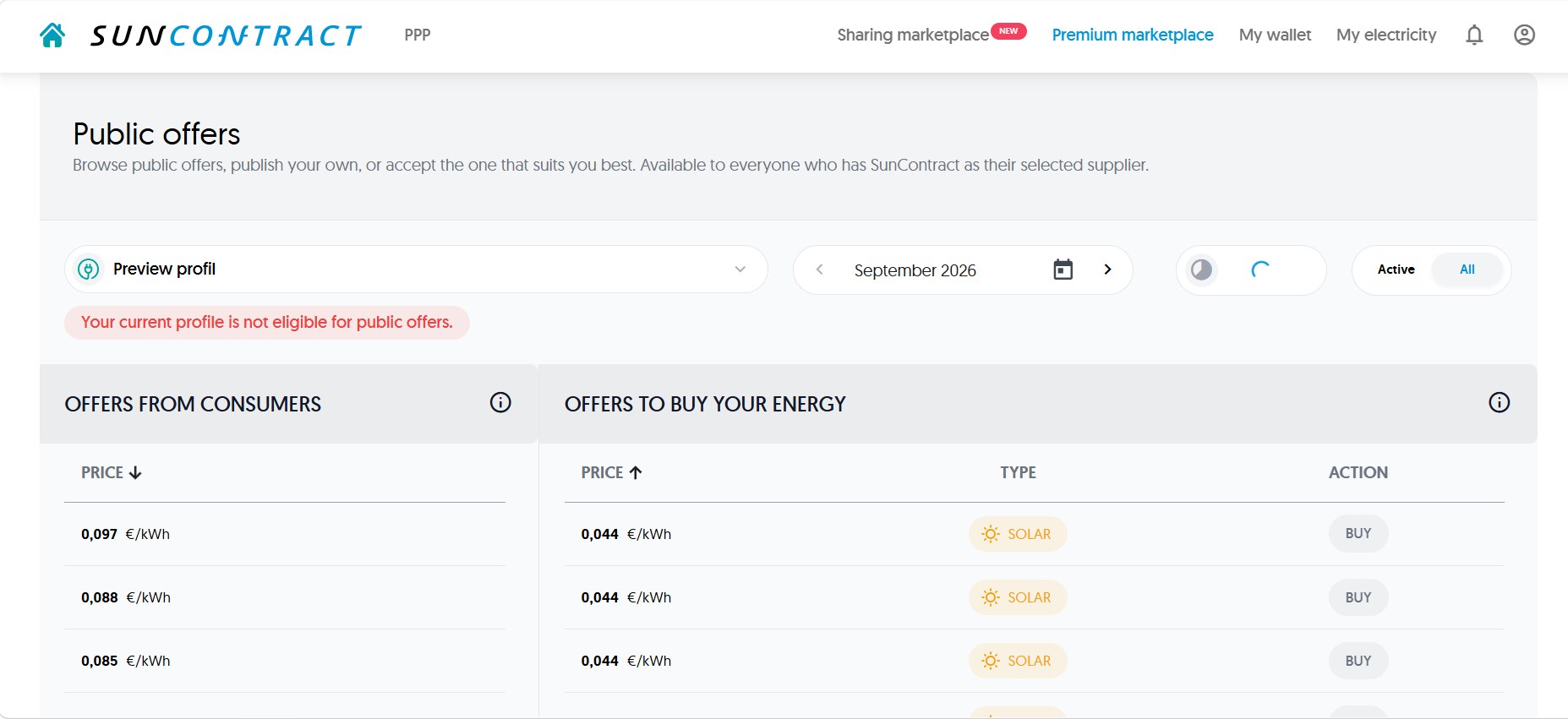Open user account profile icon
Image resolution: width=1568 pixels, height=719 pixels.
pyautogui.click(x=1524, y=35)
